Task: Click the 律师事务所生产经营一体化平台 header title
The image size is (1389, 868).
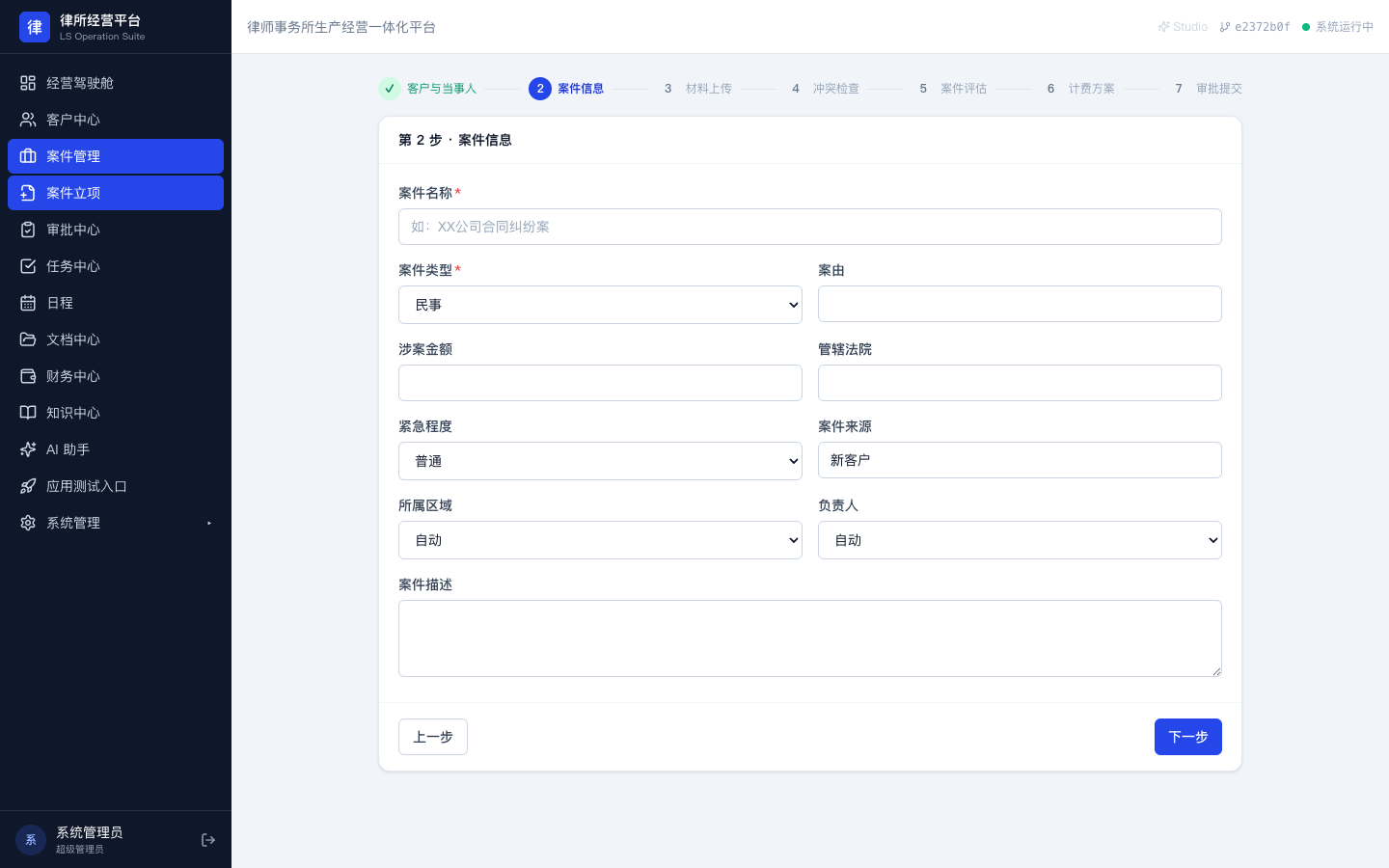Action: point(341,27)
